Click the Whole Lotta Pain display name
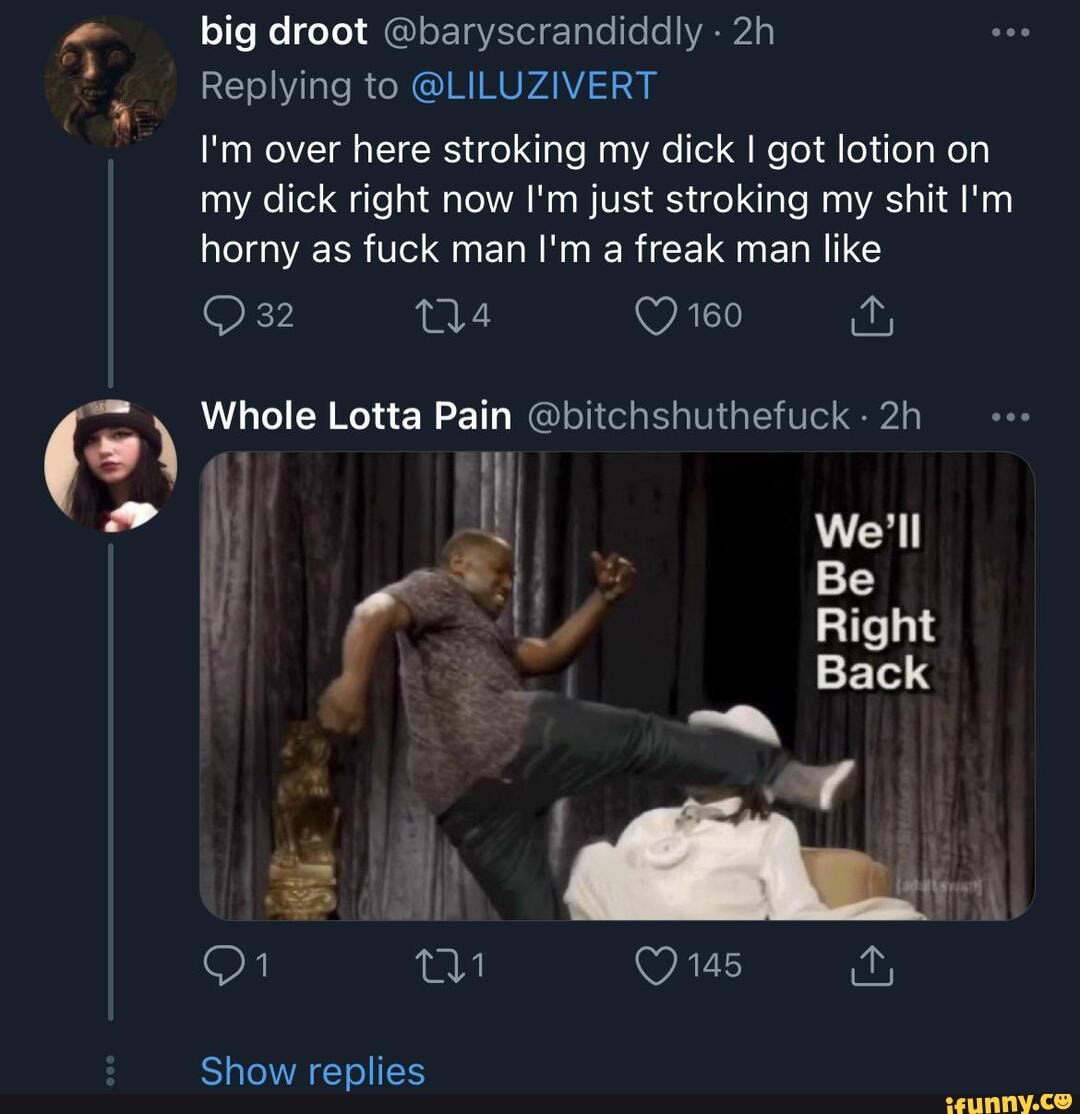1080x1114 pixels. pyautogui.click(x=356, y=416)
